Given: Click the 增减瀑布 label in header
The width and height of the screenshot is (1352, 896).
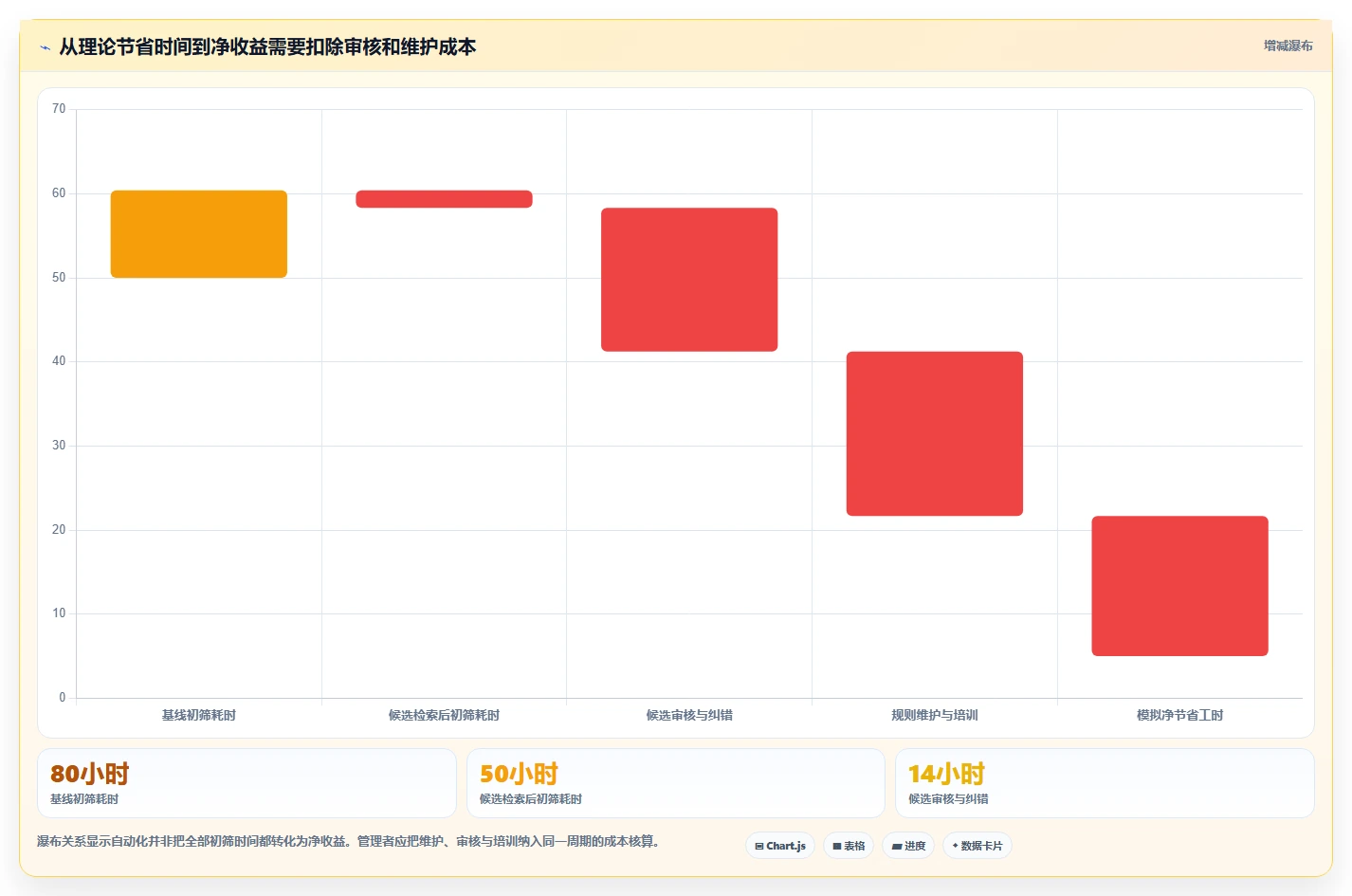Looking at the screenshot, I should coord(1288,46).
